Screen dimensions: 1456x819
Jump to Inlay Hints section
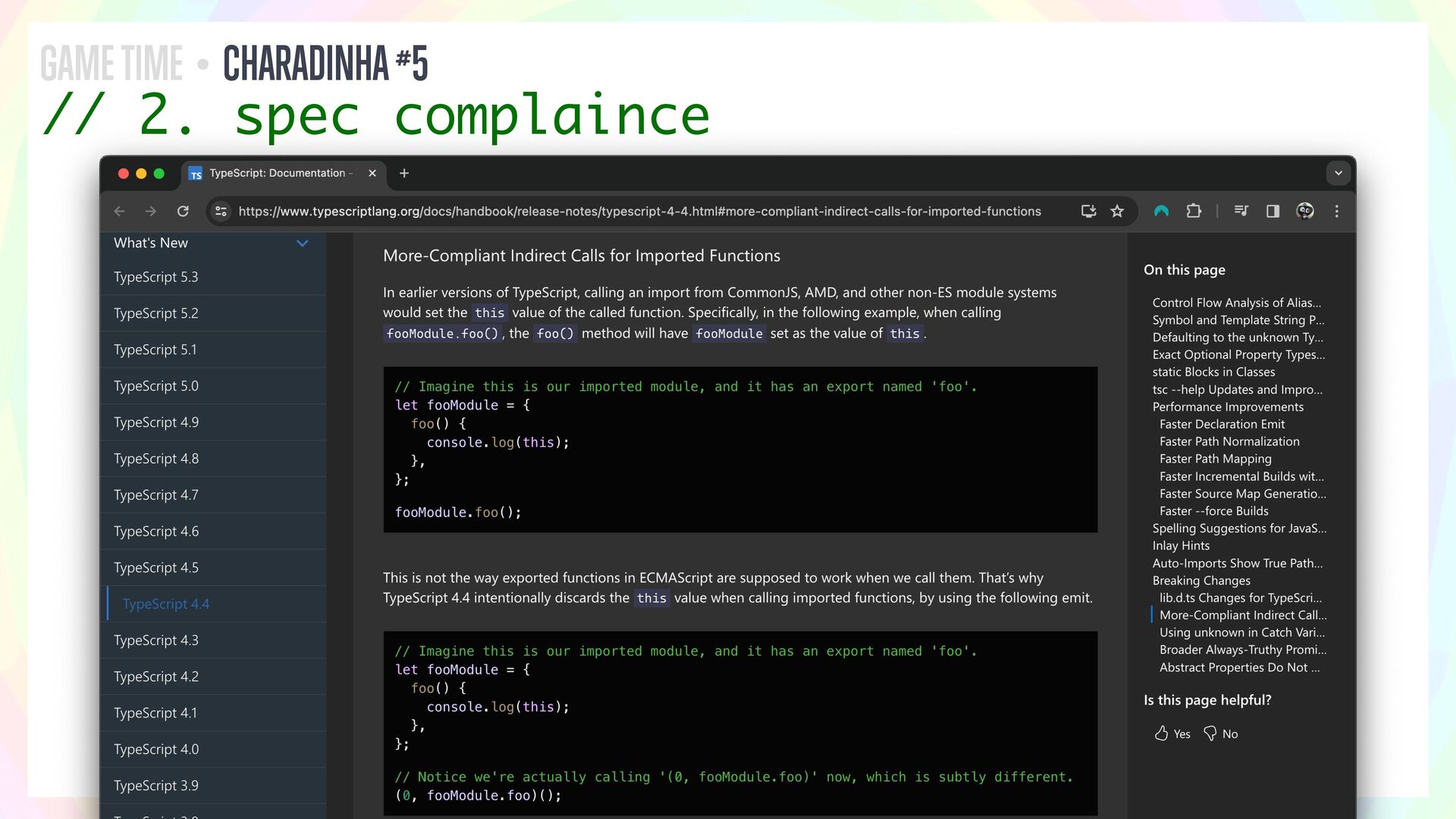pos(1181,547)
